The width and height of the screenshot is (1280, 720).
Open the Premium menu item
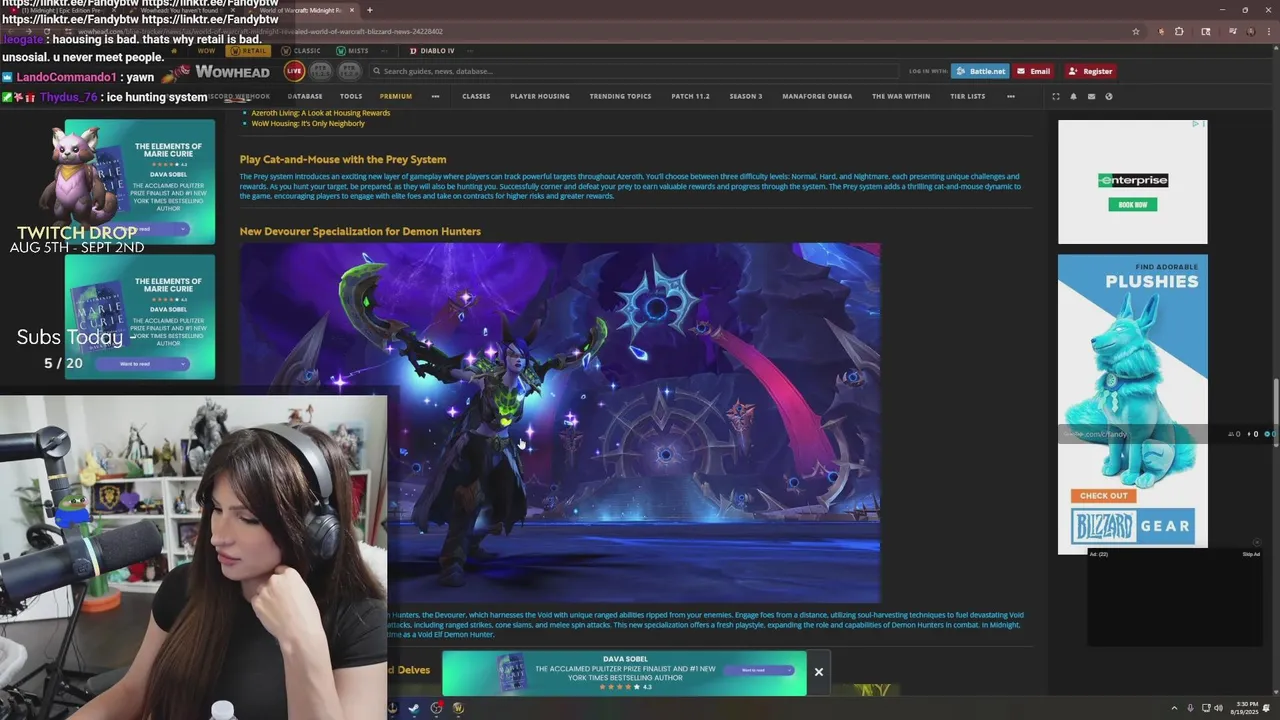(395, 96)
